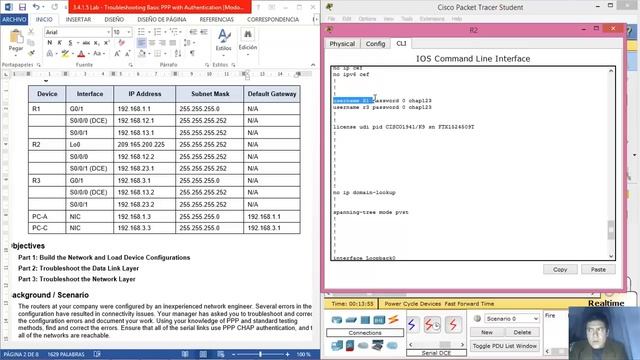Choose the blue lightning Phone cable connection
Screen dimensions: 640x360
click(412, 325)
